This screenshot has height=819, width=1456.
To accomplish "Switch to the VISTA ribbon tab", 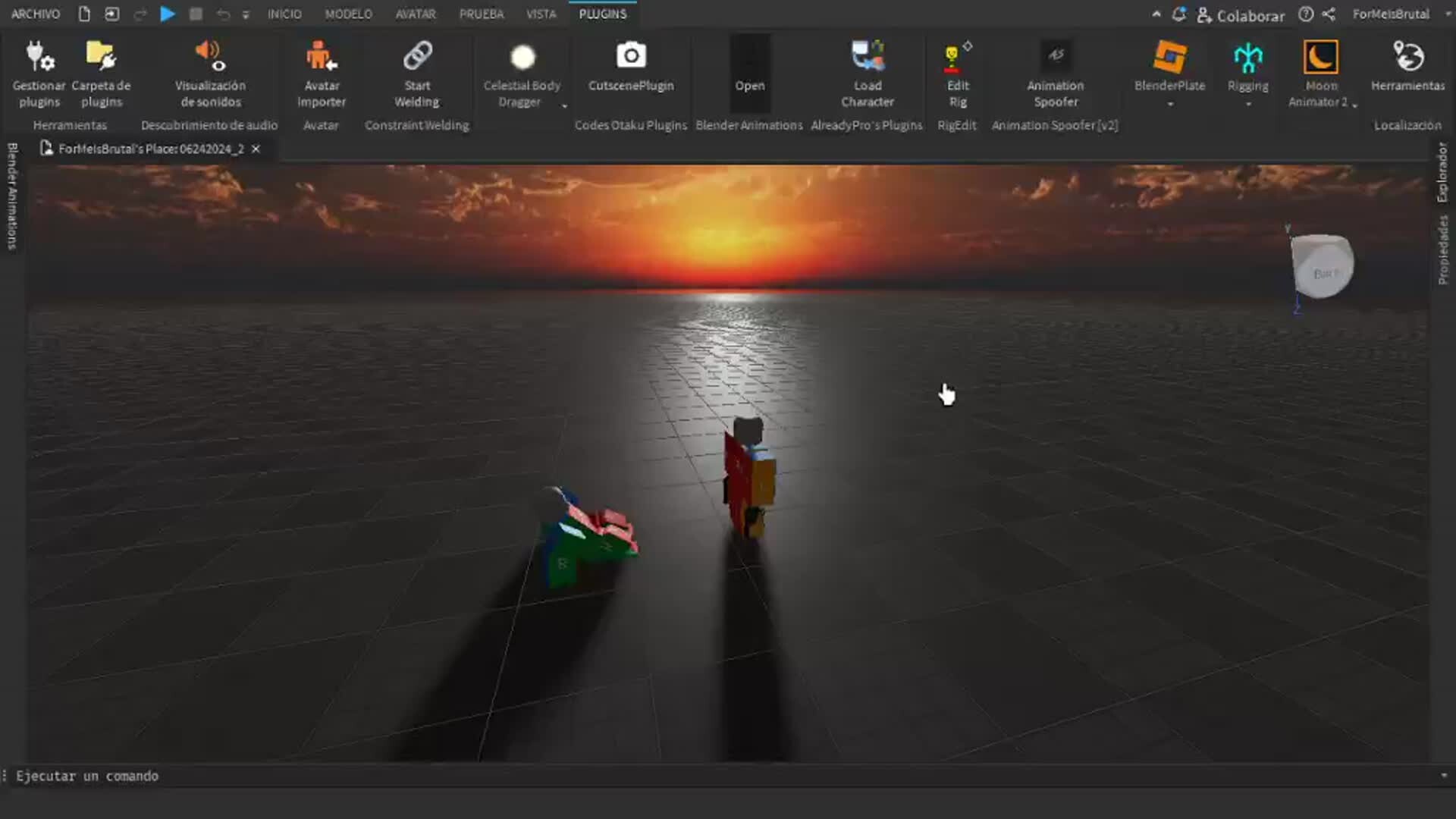I will coord(541,14).
